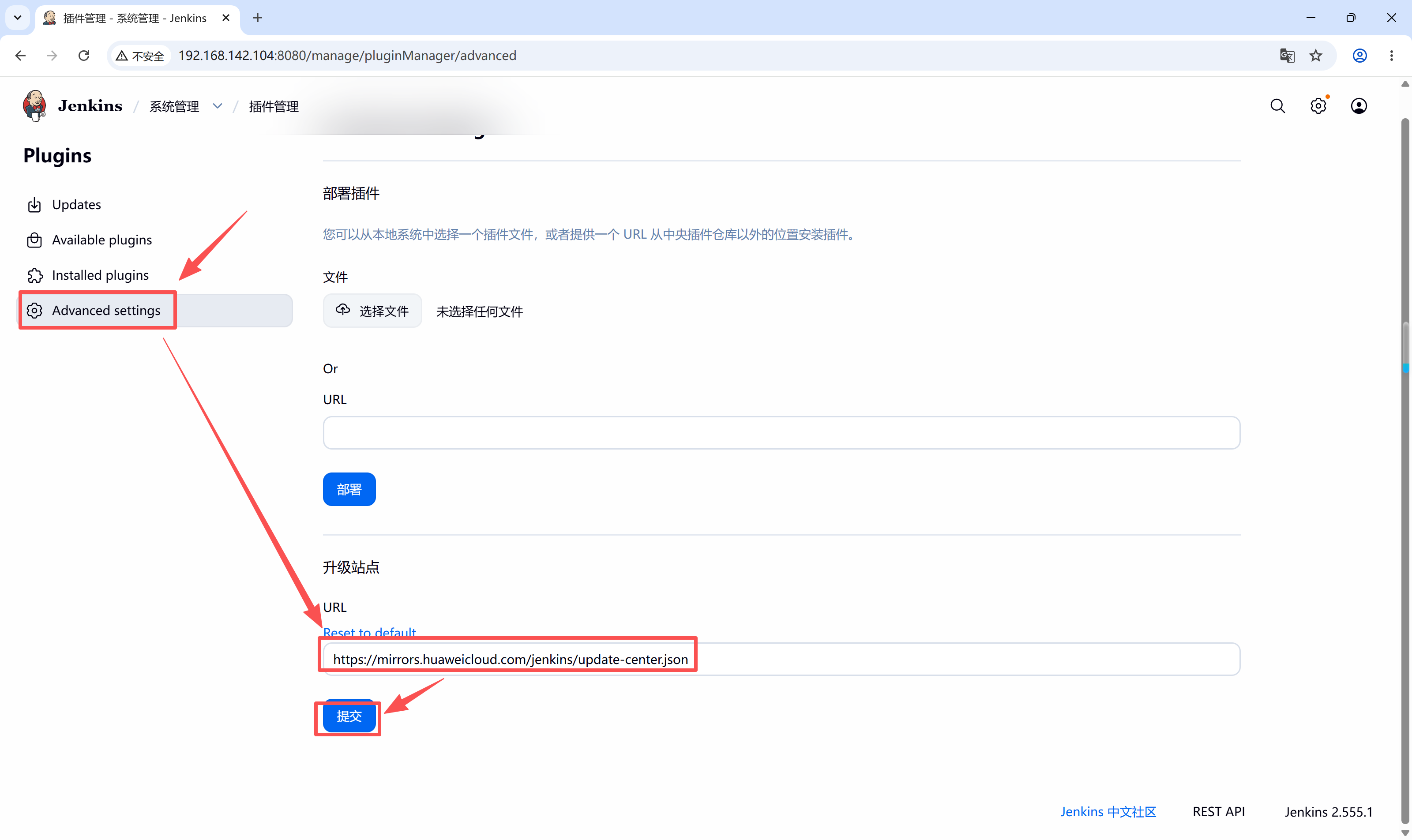Screen dimensions: 1412x840
Task: Open the Chrome three-dot menu
Action: click(x=1391, y=56)
